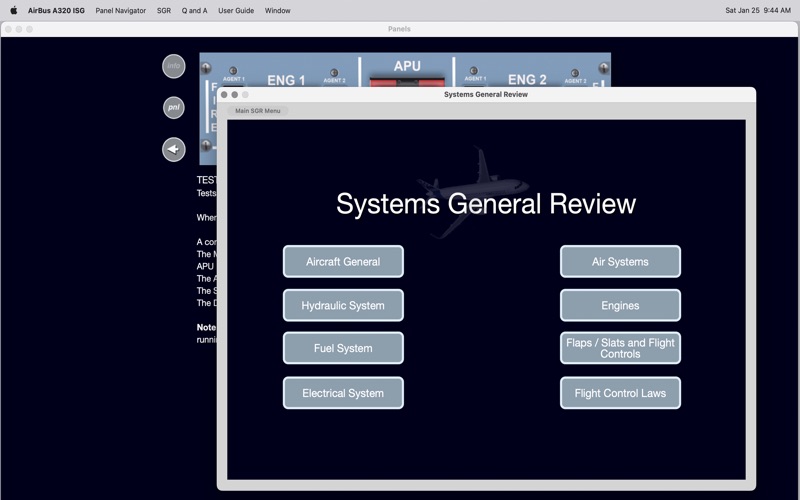Click the back arrow round button
This screenshot has height=500, width=800.
[173, 149]
